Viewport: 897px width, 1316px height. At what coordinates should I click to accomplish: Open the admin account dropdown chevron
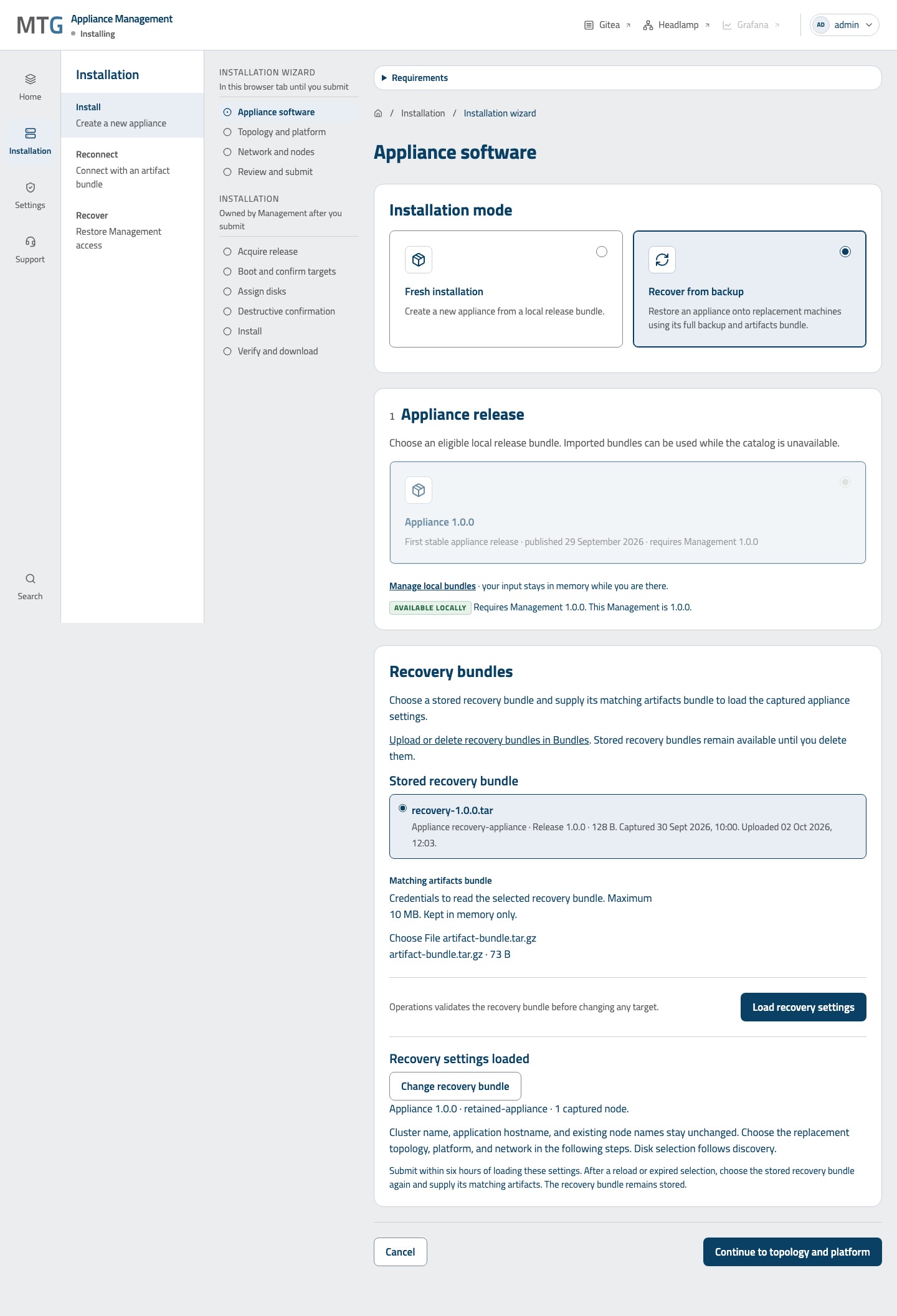pyautogui.click(x=869, y=25)
